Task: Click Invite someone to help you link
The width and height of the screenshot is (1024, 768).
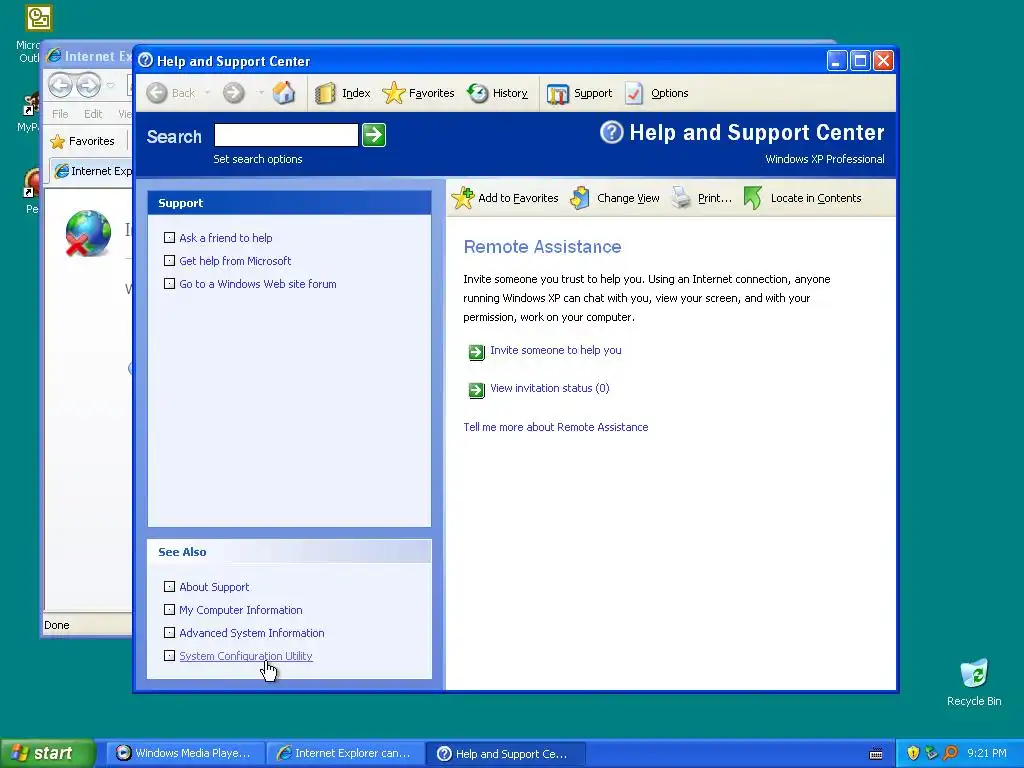Action: tap(556, 350)
